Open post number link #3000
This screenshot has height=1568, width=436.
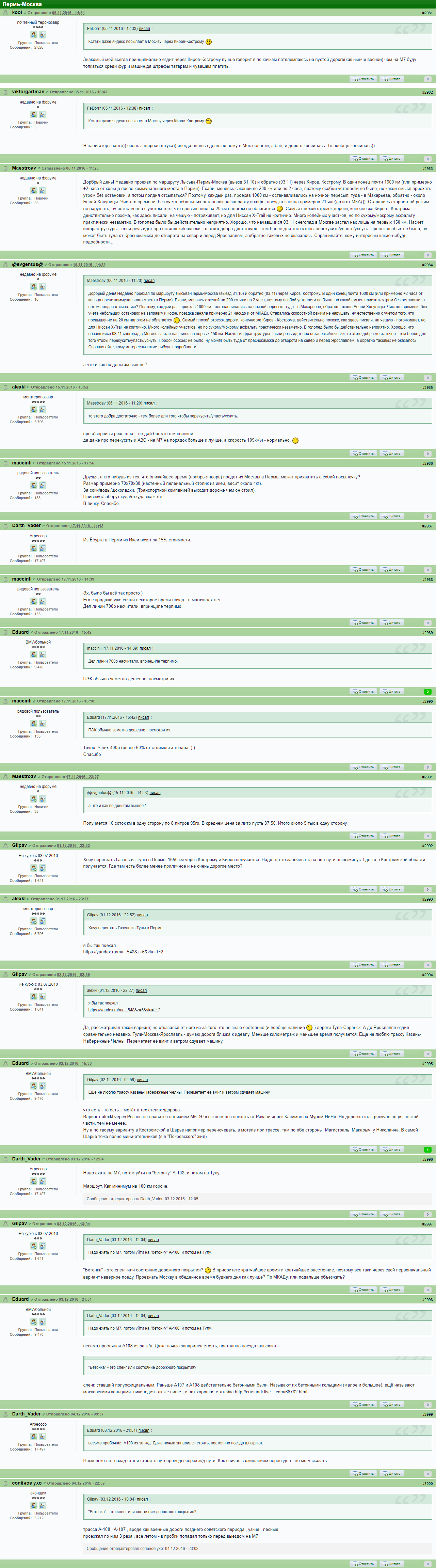(427, 1484)
